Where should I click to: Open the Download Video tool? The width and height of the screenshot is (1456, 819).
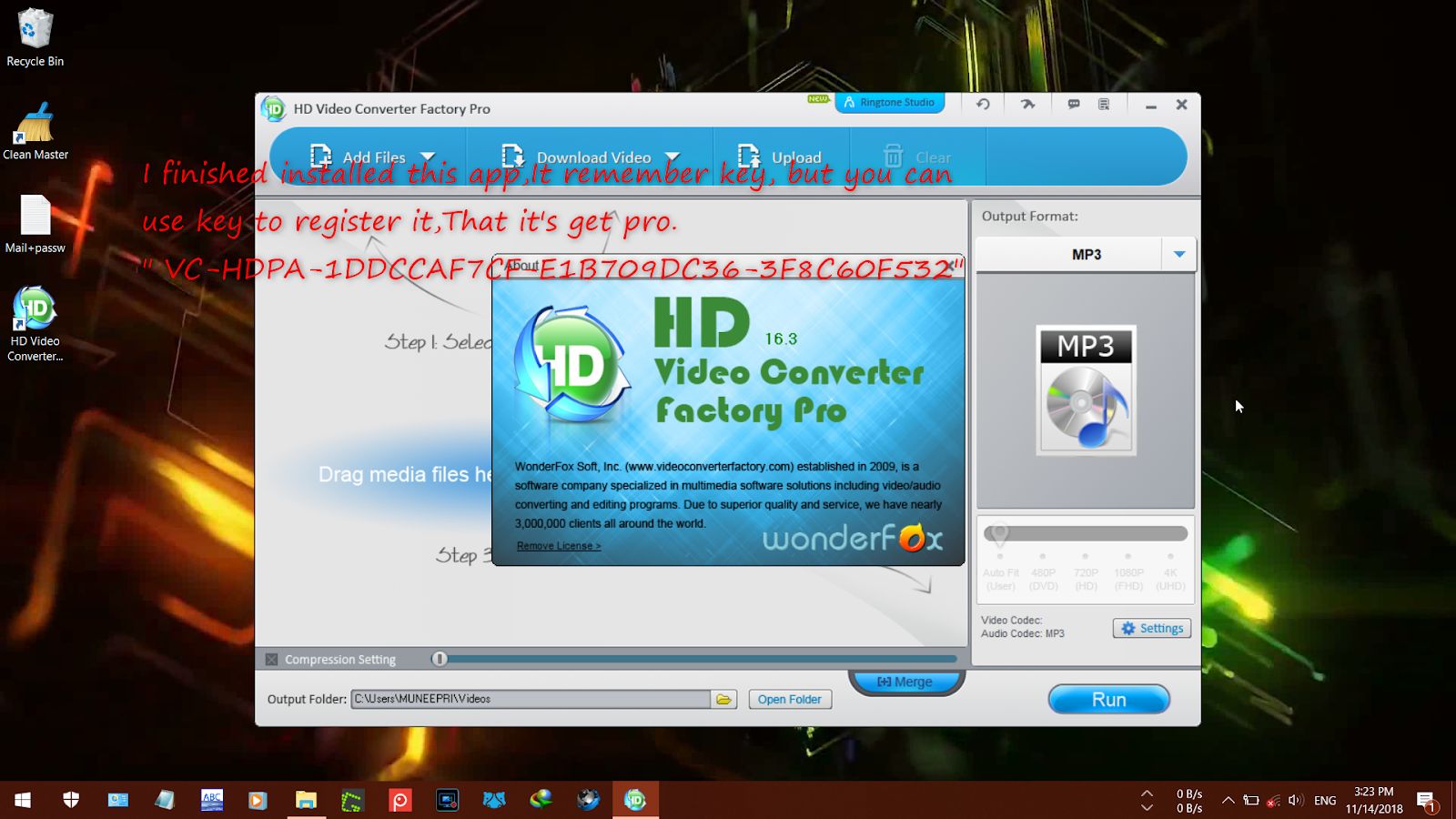(576, 157)
